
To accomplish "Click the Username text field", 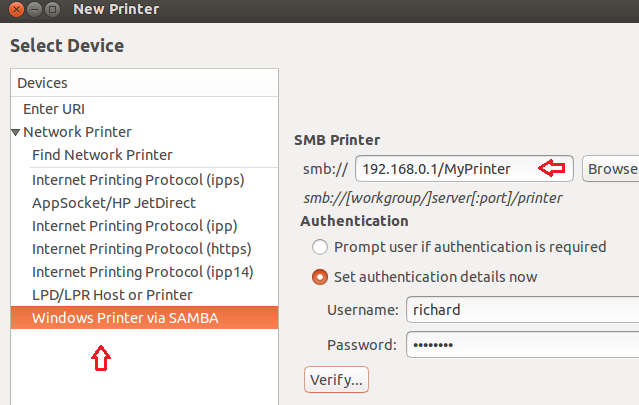I will pyautogui.click(x=520, y=311).
